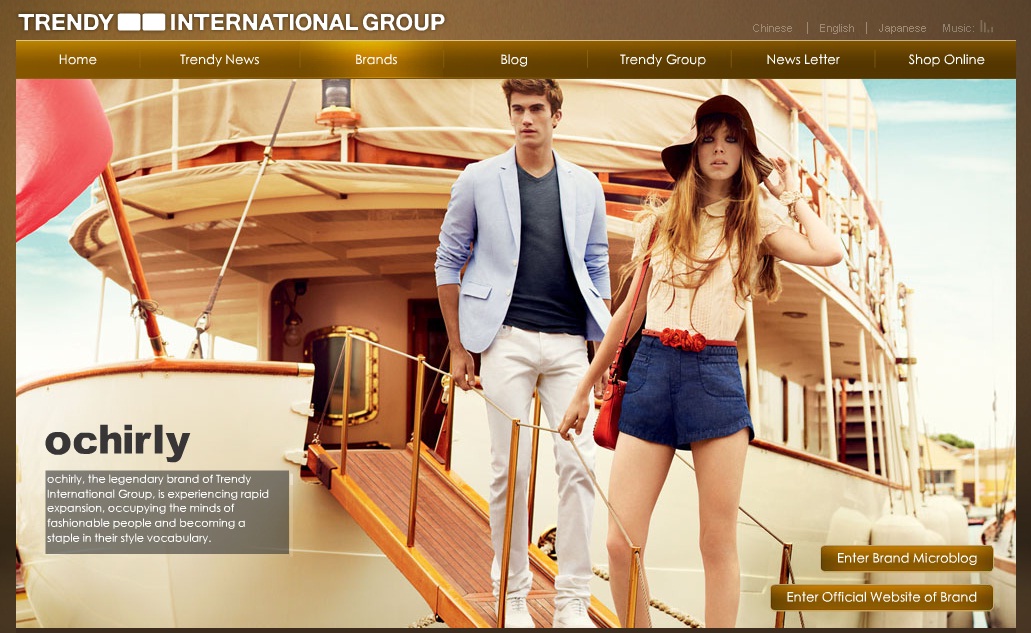Open the Blog section
The height and width of the screenshot is (633, 1031).
click(x=514, y=59)
